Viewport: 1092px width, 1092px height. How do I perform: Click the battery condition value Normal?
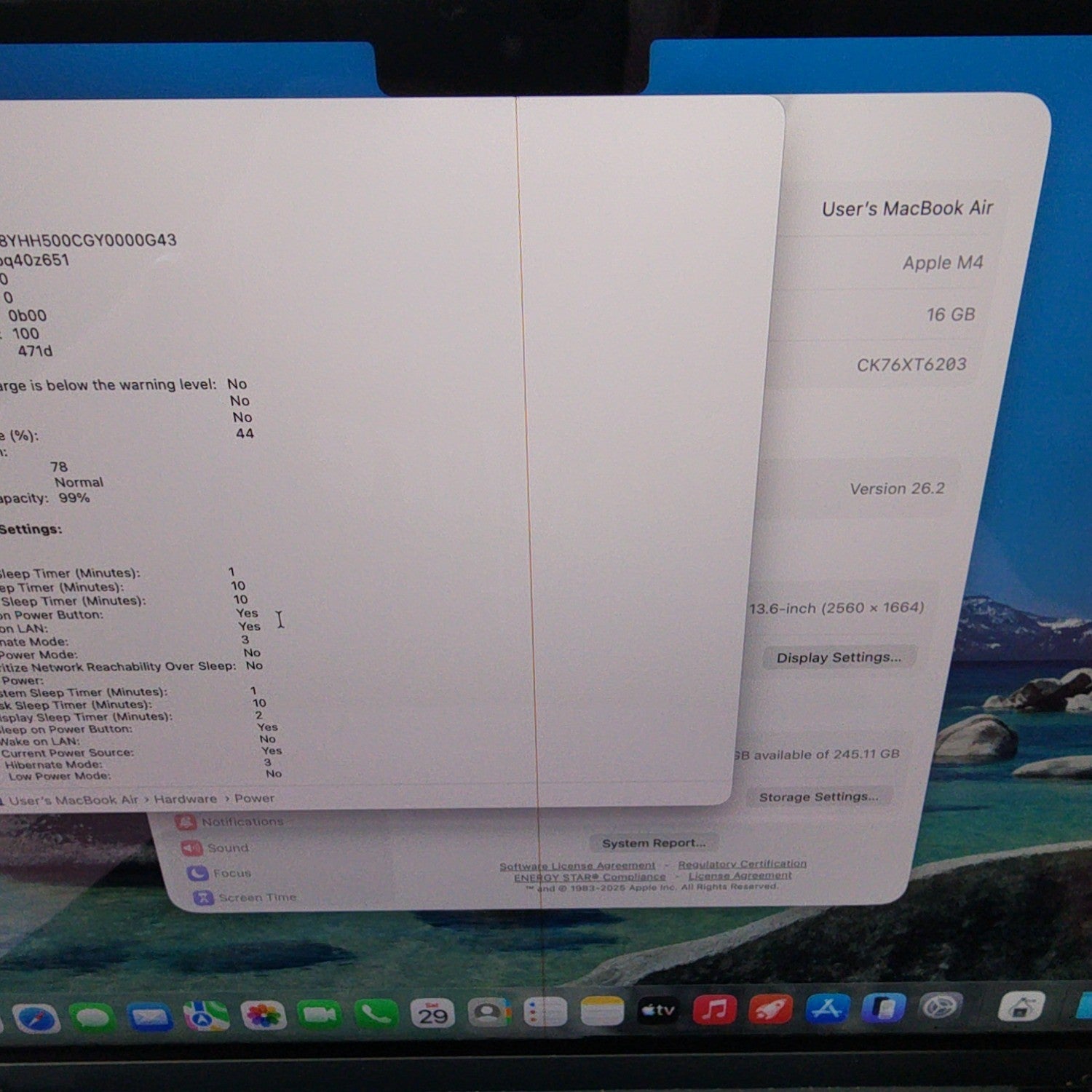click(x=79, y=482)
